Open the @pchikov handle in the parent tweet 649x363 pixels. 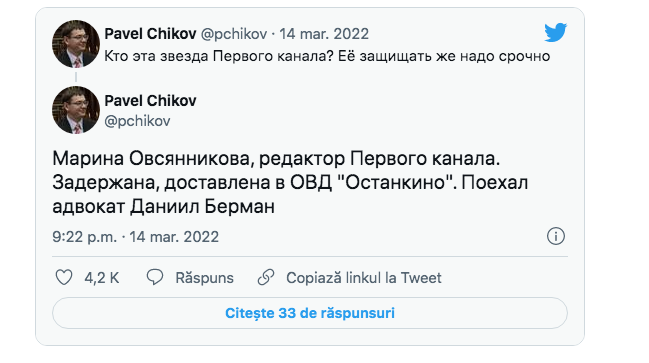[234, 34]
